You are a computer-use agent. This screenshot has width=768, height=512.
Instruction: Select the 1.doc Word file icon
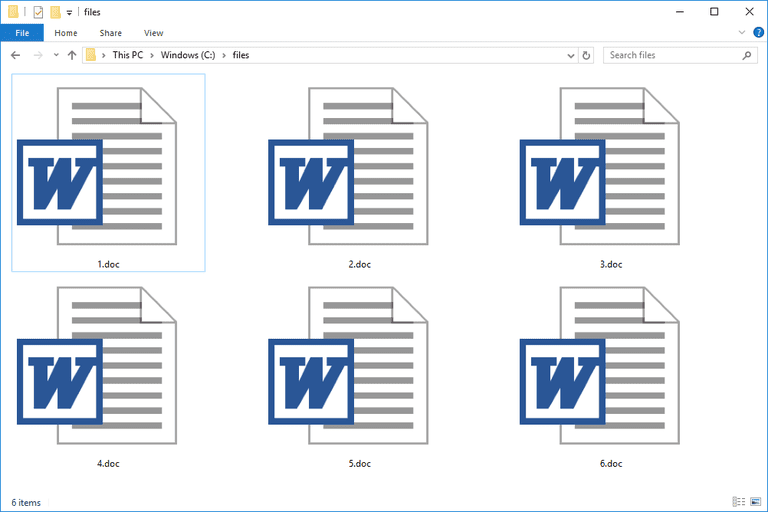click(97, 166)
